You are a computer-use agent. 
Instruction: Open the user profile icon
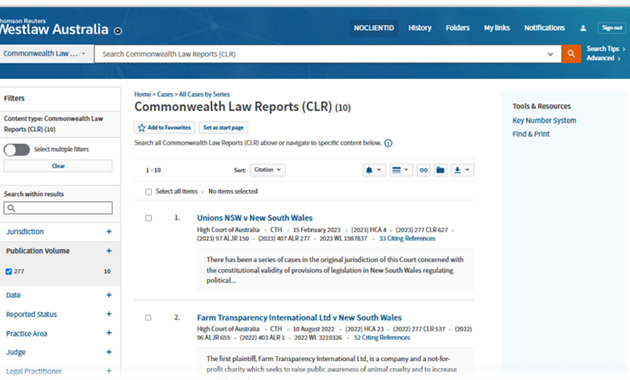point(583,28)
